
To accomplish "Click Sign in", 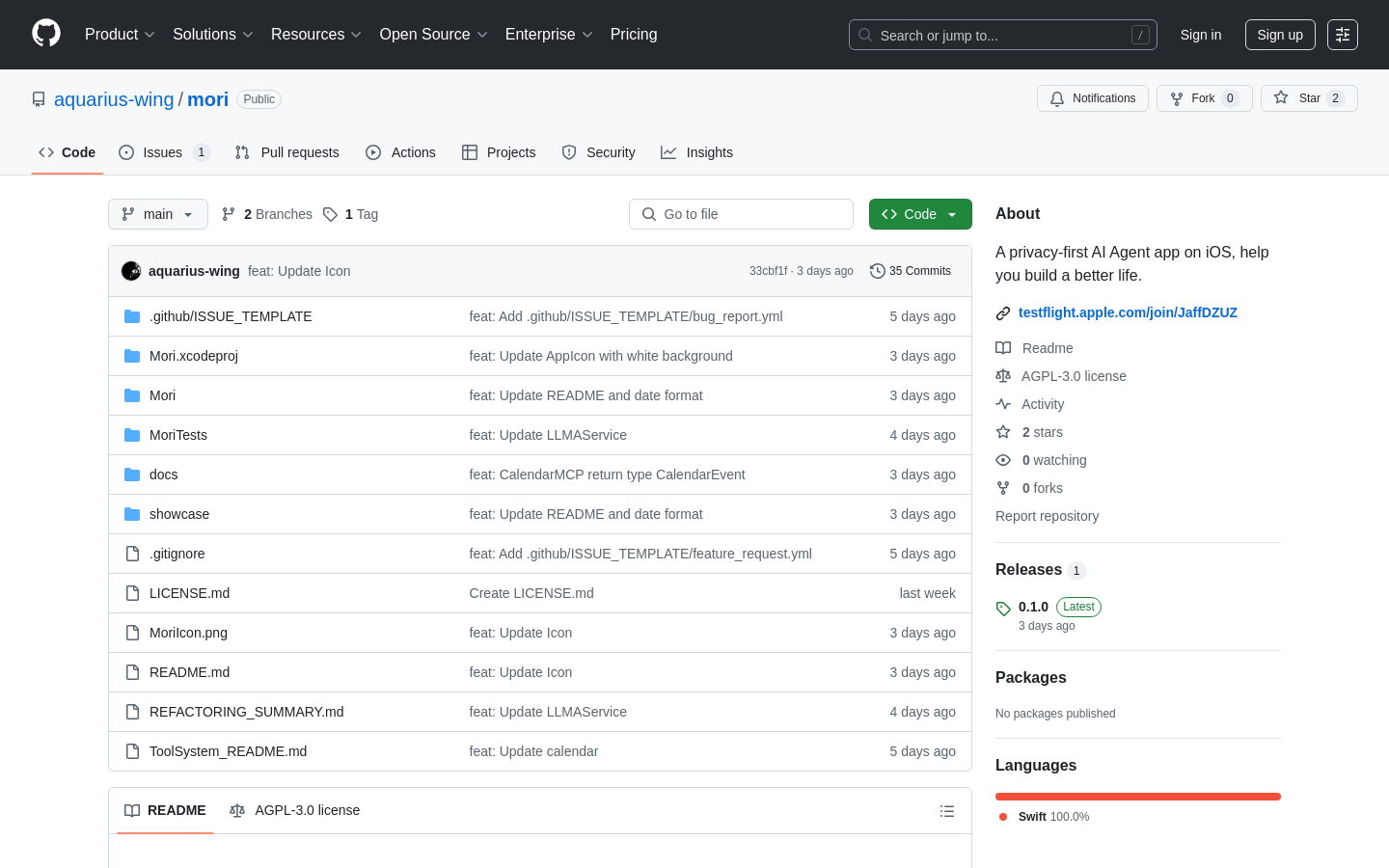I will tap(1201, 35).
